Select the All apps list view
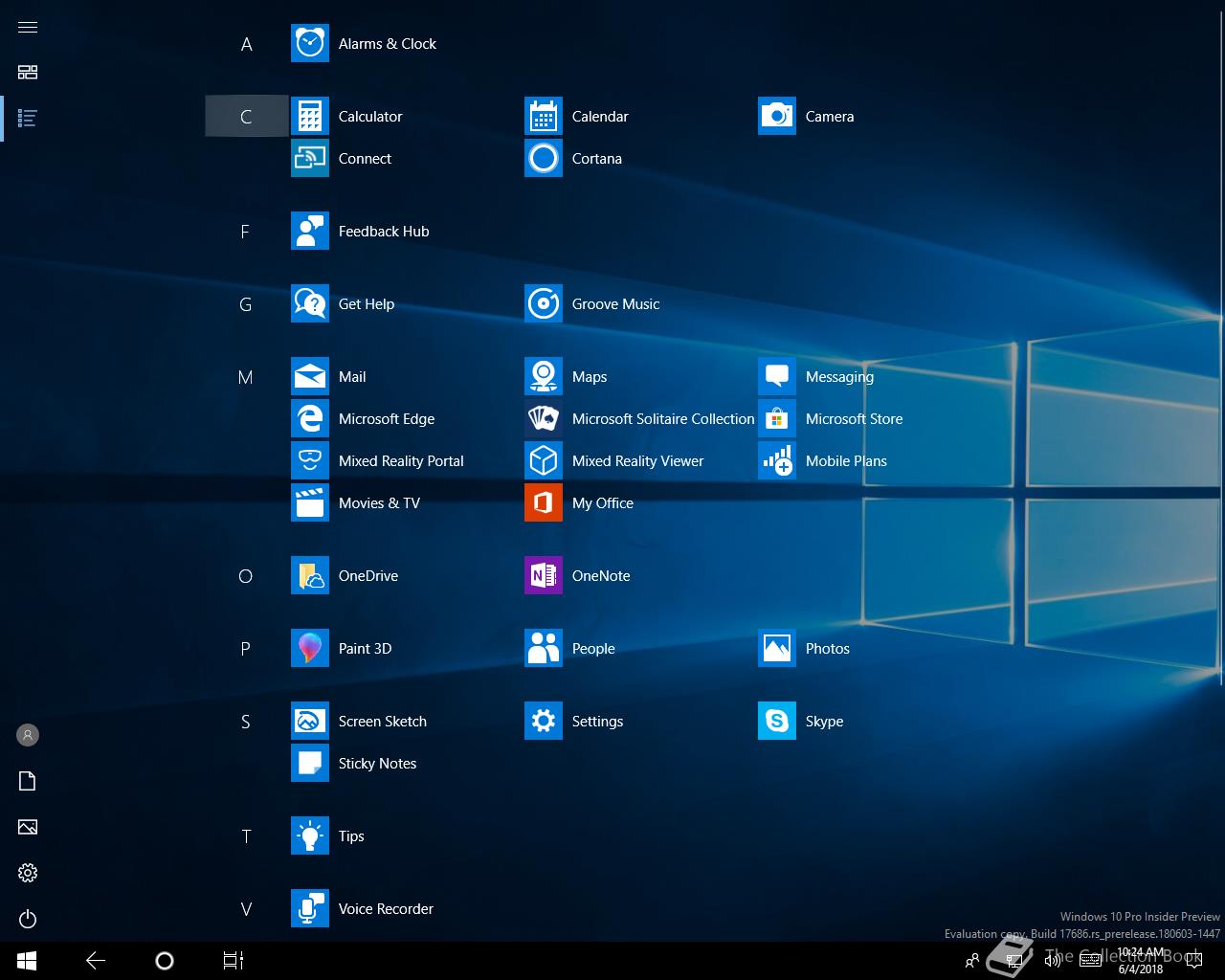Viewport: 1225px width, 980px height. [28, 119]
